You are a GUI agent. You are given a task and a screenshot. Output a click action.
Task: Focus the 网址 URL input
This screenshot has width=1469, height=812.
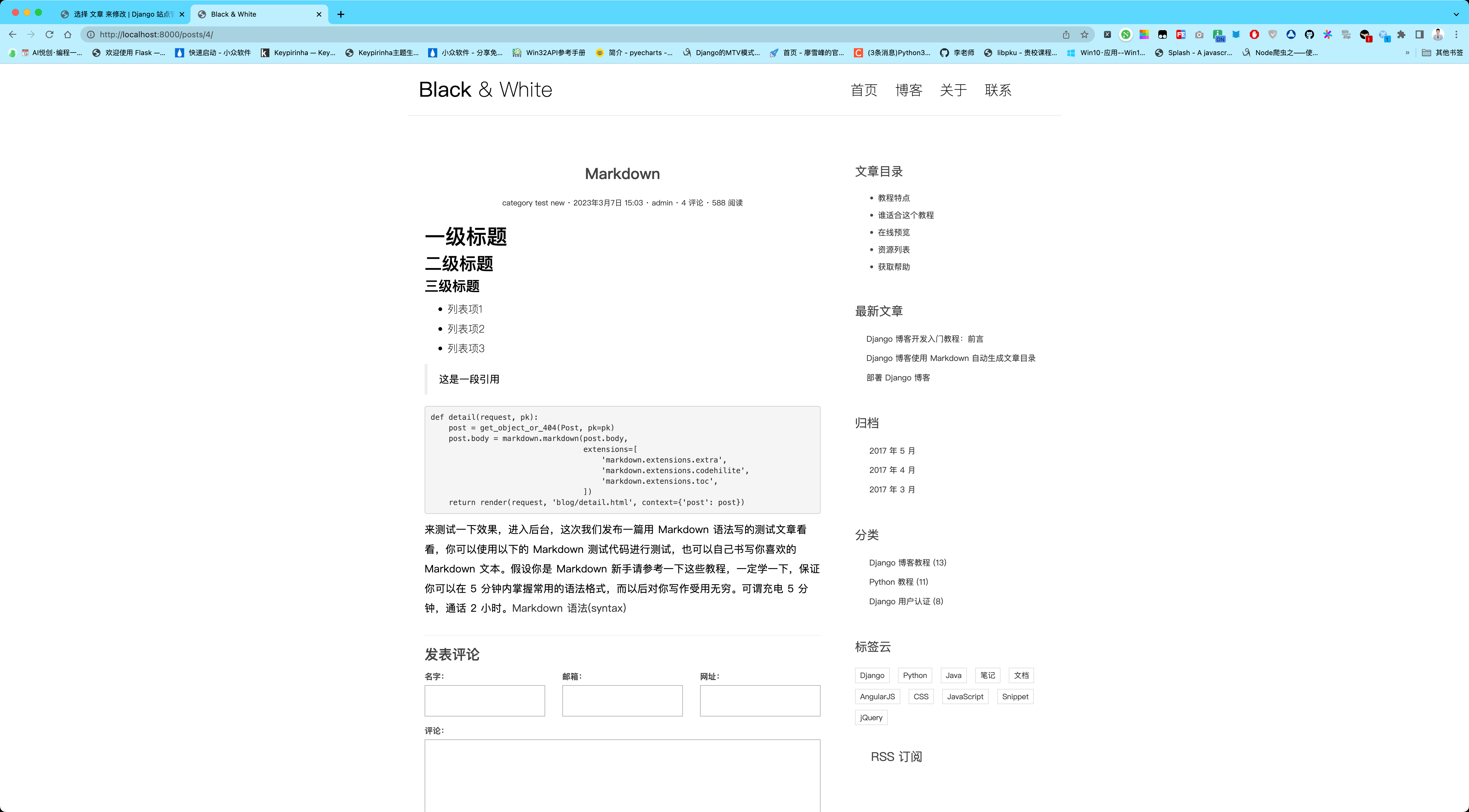point(760,700)
